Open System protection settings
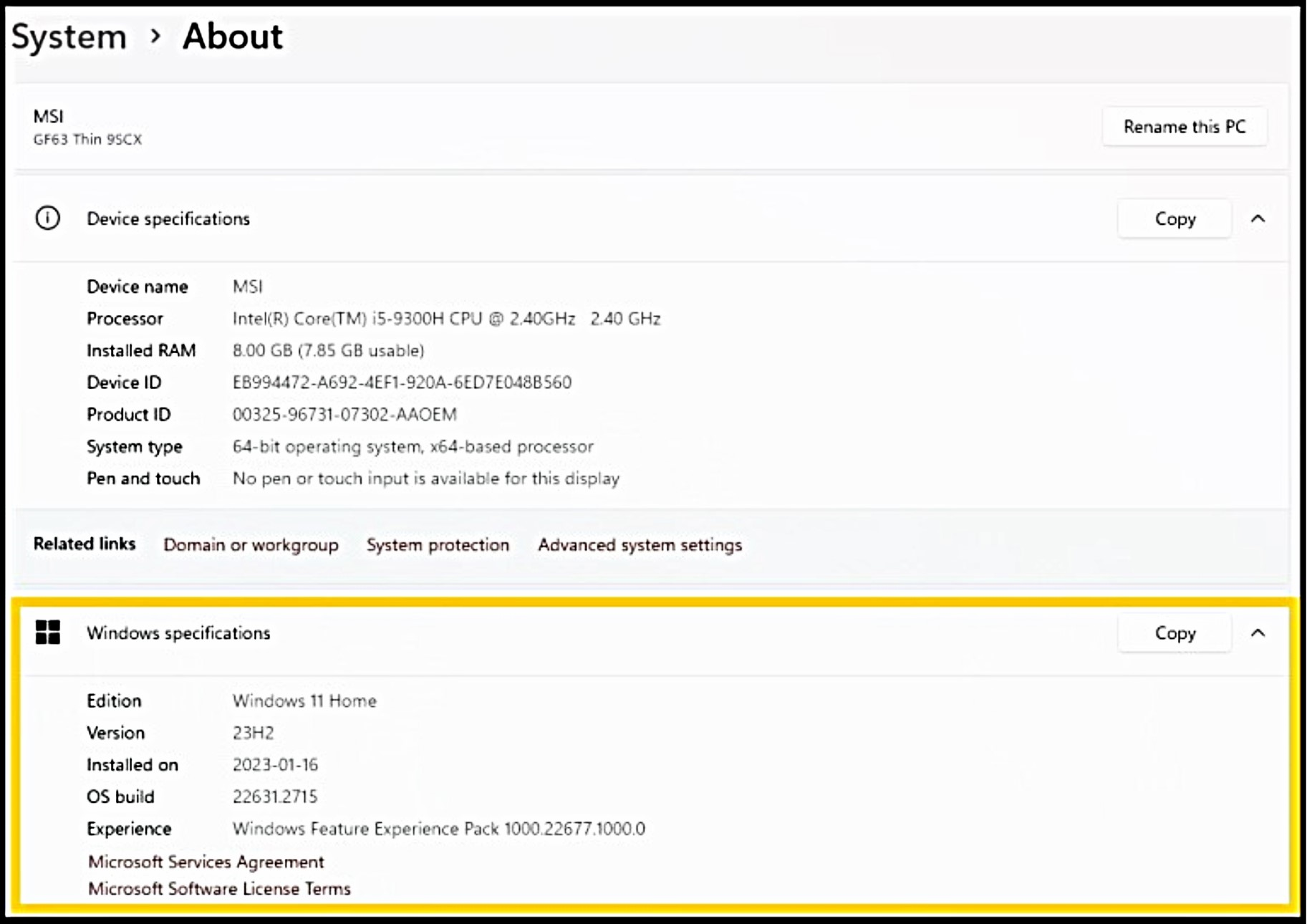The image size is (1307, 924). coord(438,545)
